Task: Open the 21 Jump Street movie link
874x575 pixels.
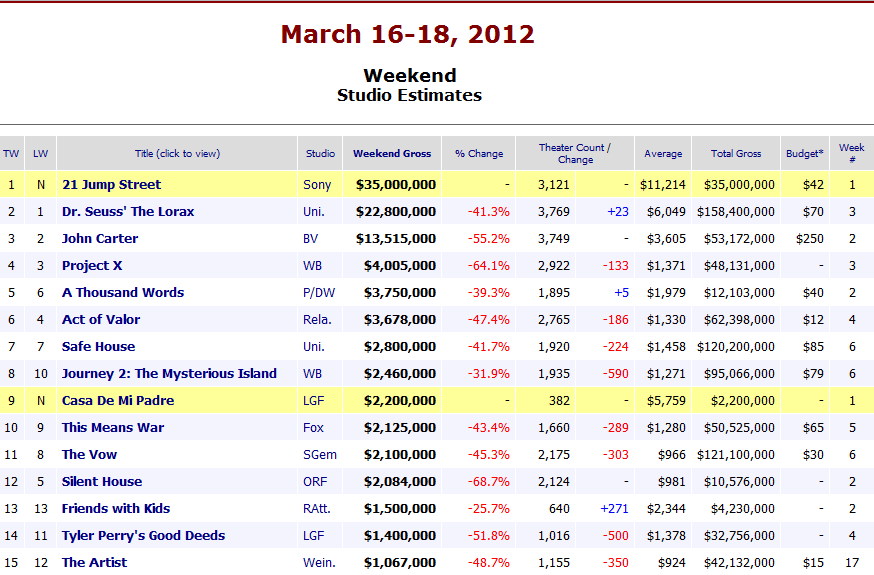Action: pyautogui.click(x=111, y=184)
